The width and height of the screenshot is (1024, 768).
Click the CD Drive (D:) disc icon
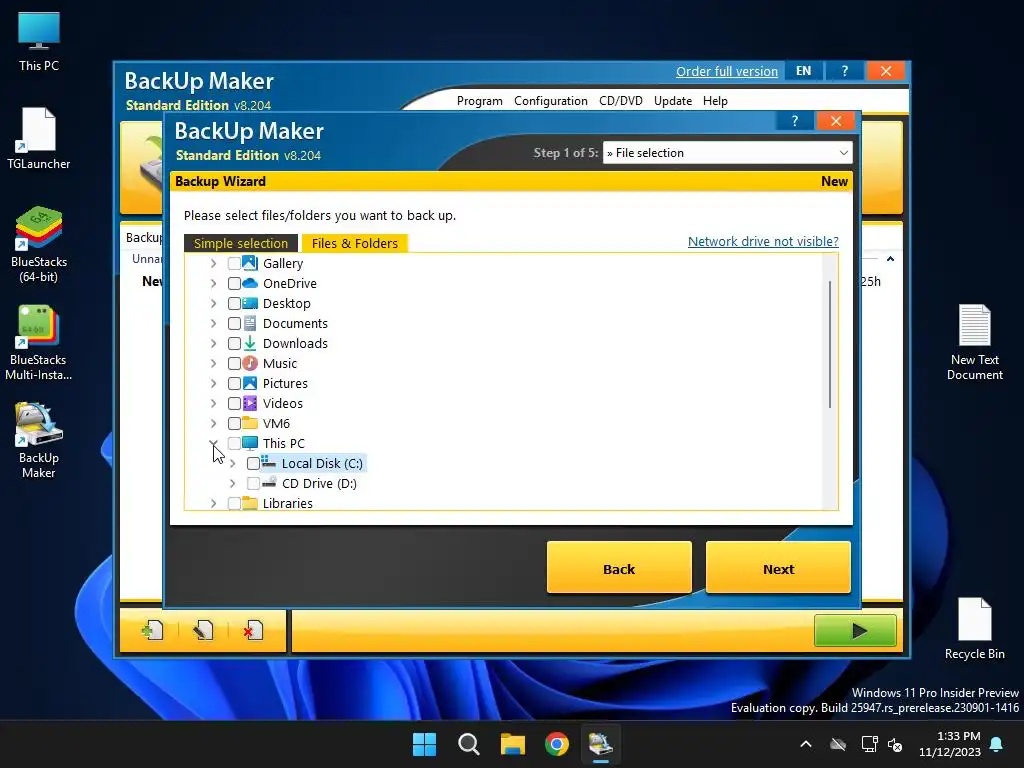click(x=269, y=483)
